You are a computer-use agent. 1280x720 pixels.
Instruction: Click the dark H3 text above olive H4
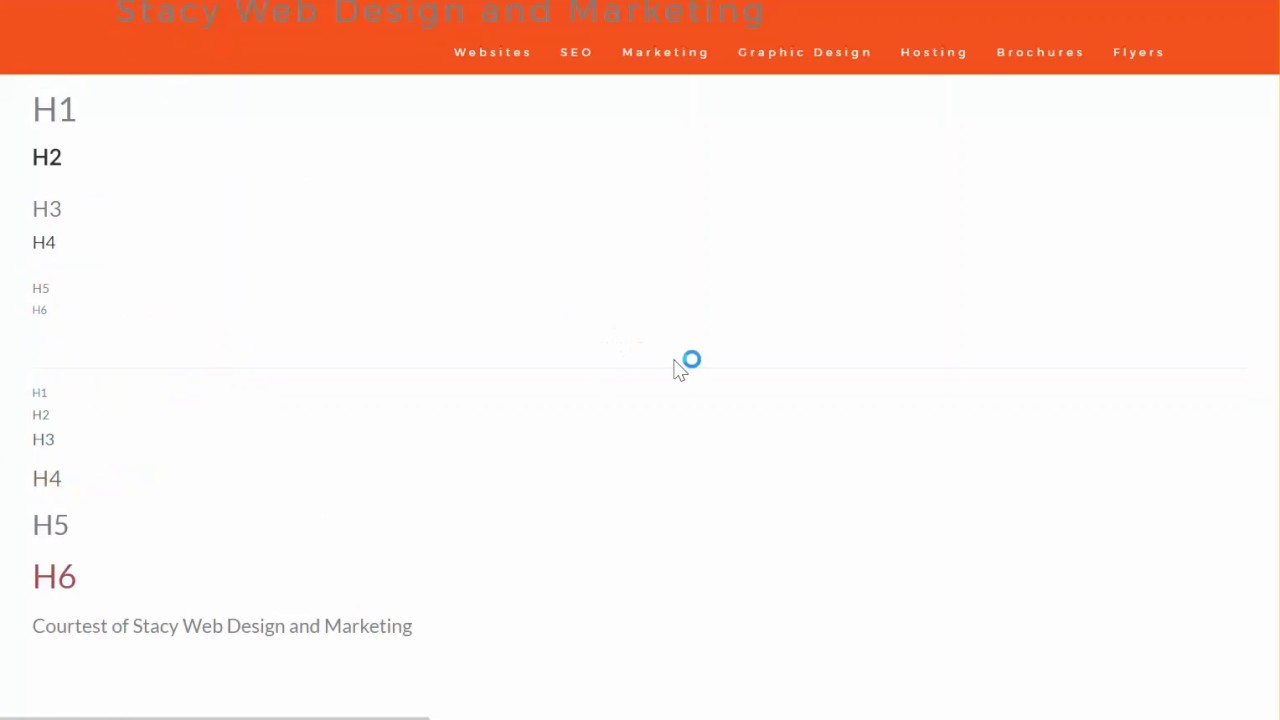coord(43,440)
